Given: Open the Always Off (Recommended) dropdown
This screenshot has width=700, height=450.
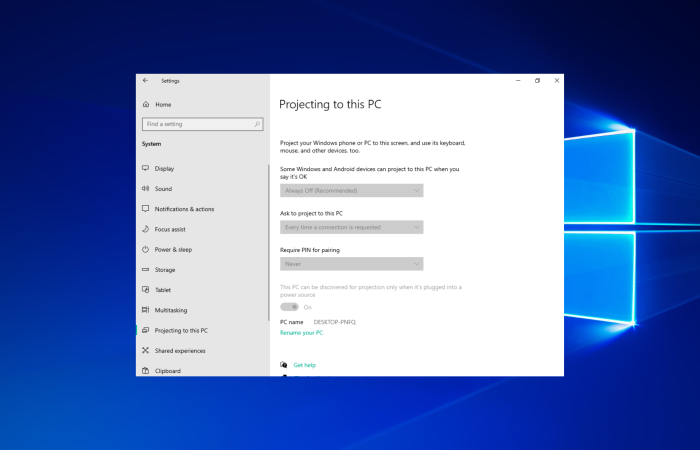Looking at the screenshot, I should pyautogui.click(x=351, y=191).
